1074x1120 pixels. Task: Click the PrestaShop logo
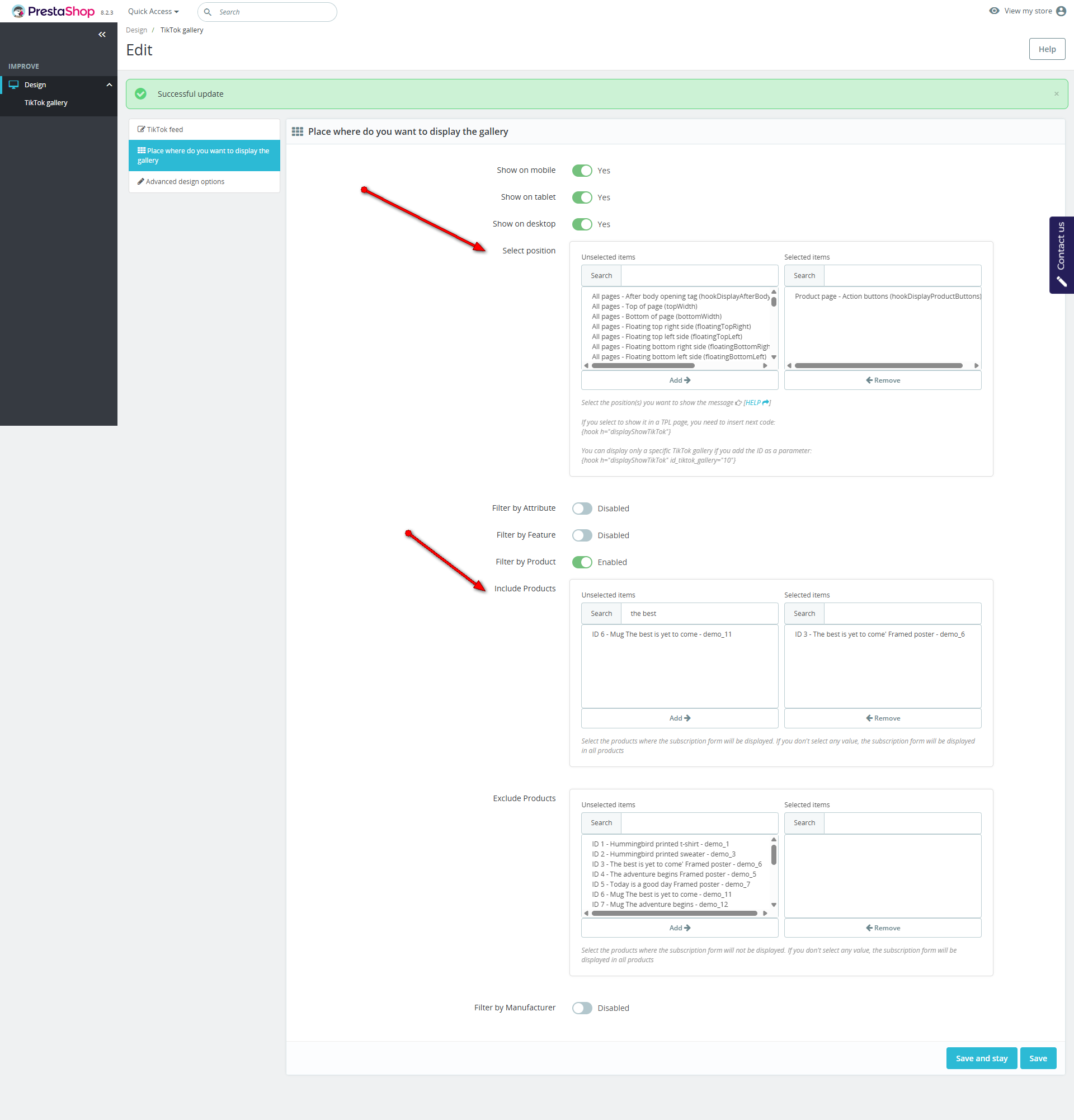(x=54, y=11)
